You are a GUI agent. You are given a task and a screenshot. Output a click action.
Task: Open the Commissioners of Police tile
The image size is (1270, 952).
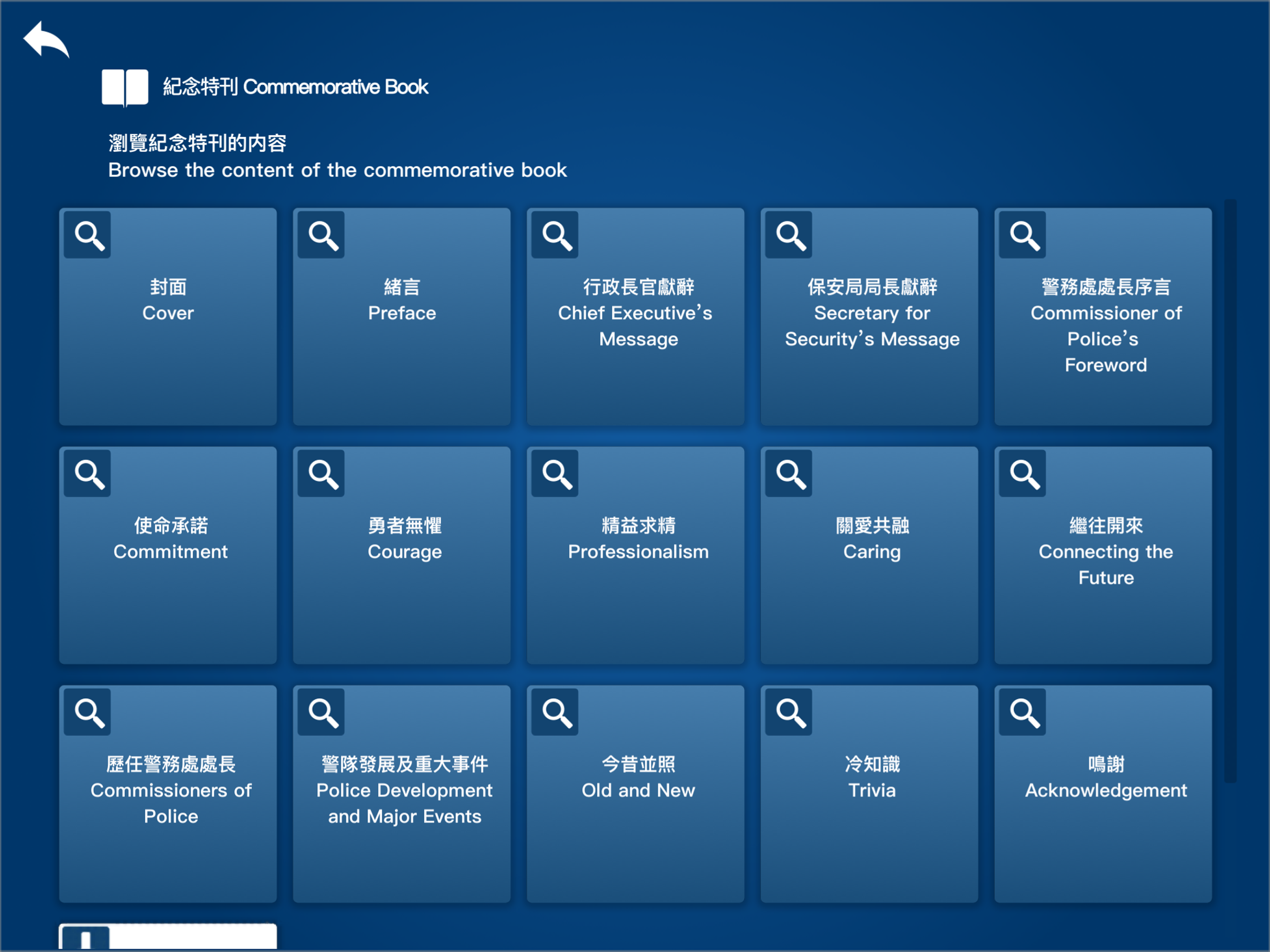tap(168, 793)
